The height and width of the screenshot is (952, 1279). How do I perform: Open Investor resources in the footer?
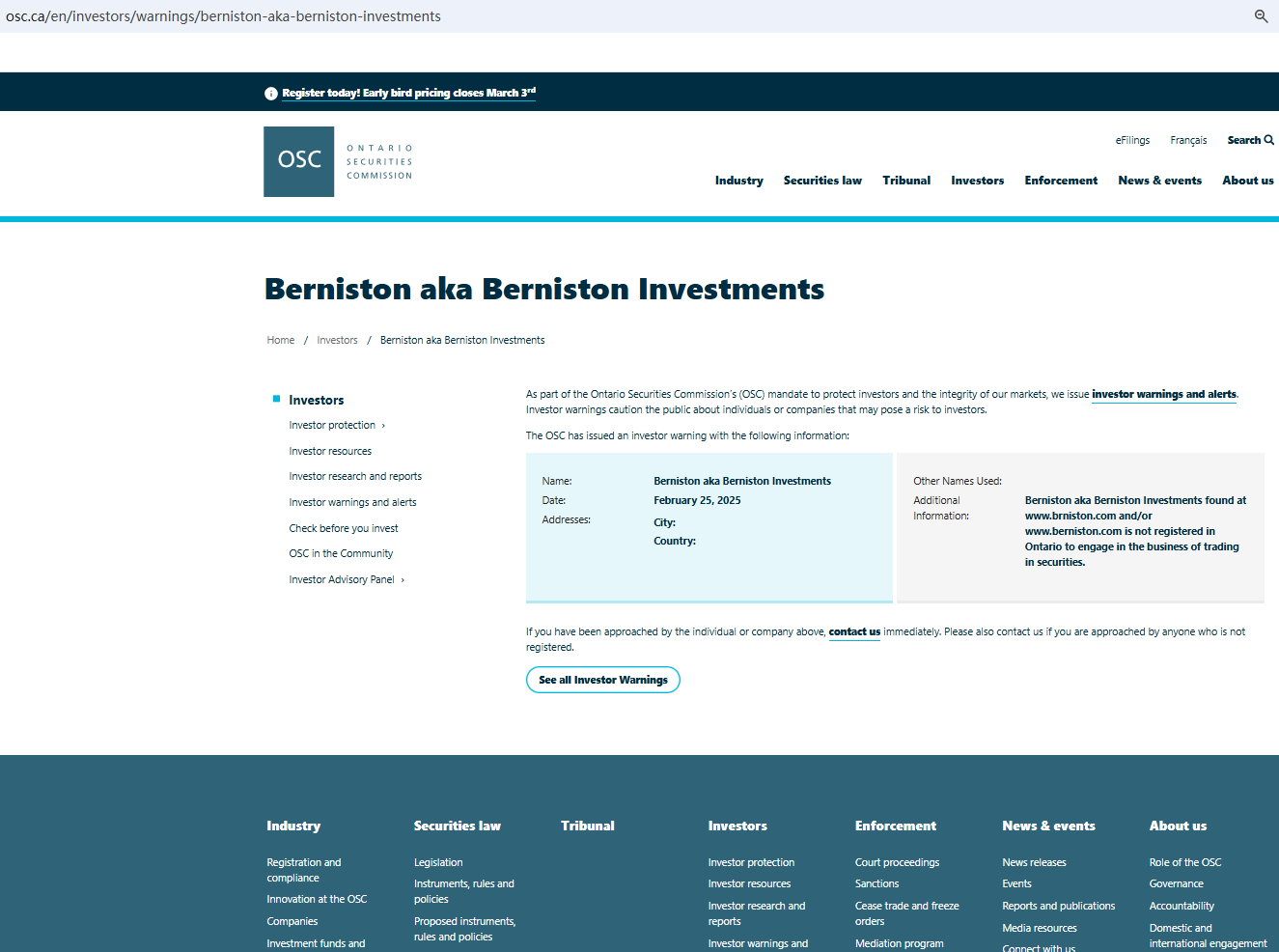749,883
